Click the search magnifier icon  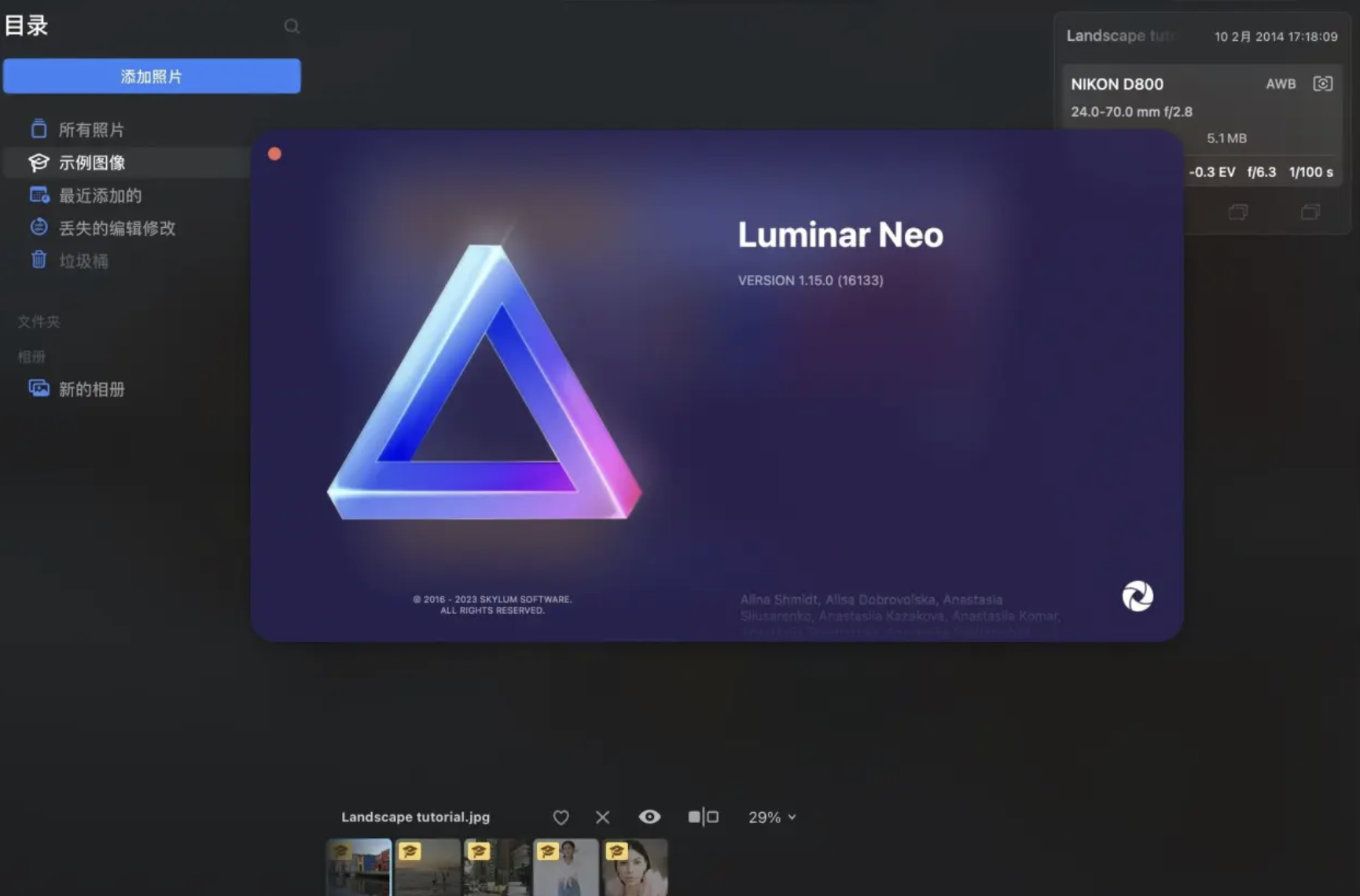click(292, 26)
